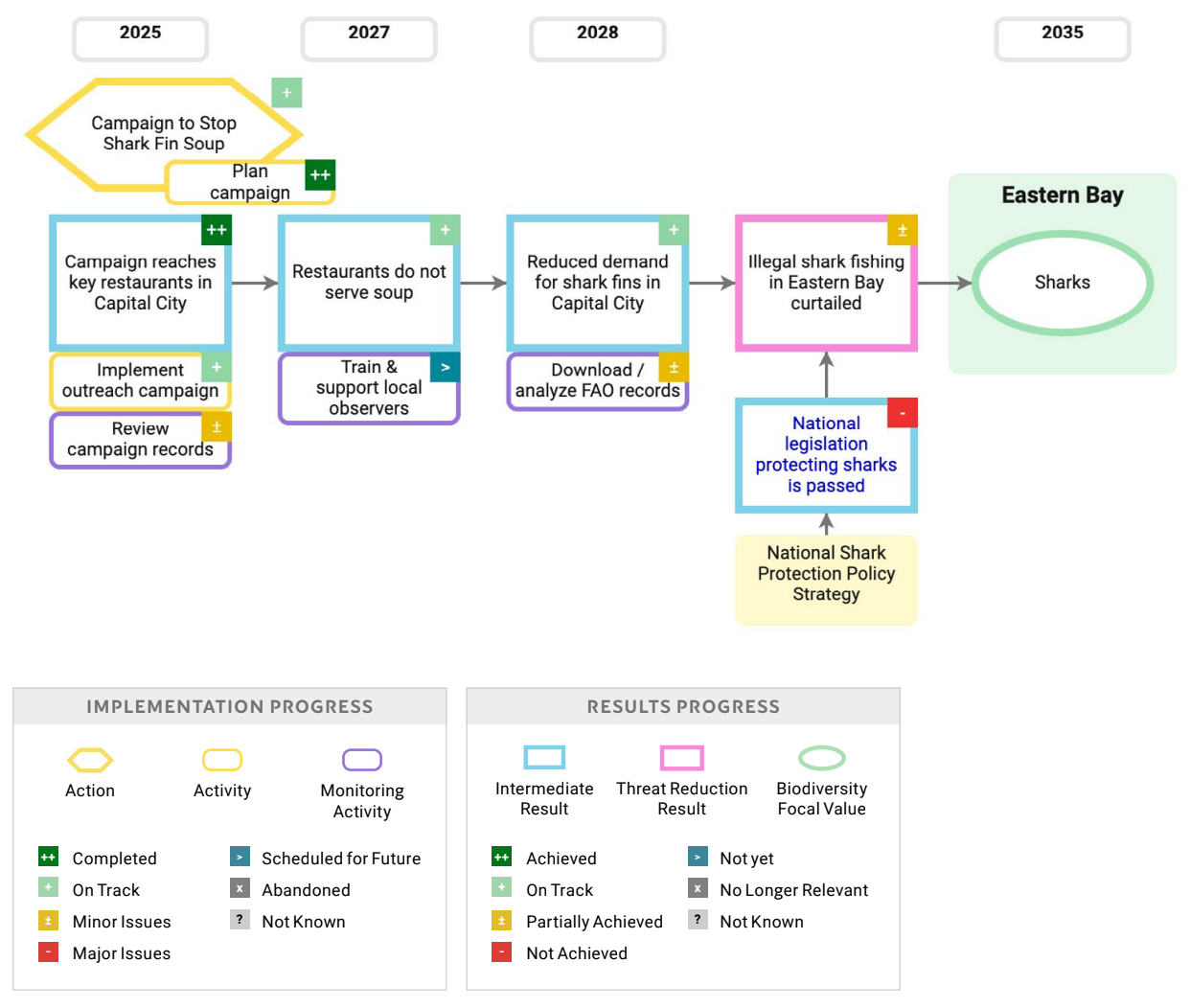
Task: Select the 2027 year marker
Action: click(369, 38)
